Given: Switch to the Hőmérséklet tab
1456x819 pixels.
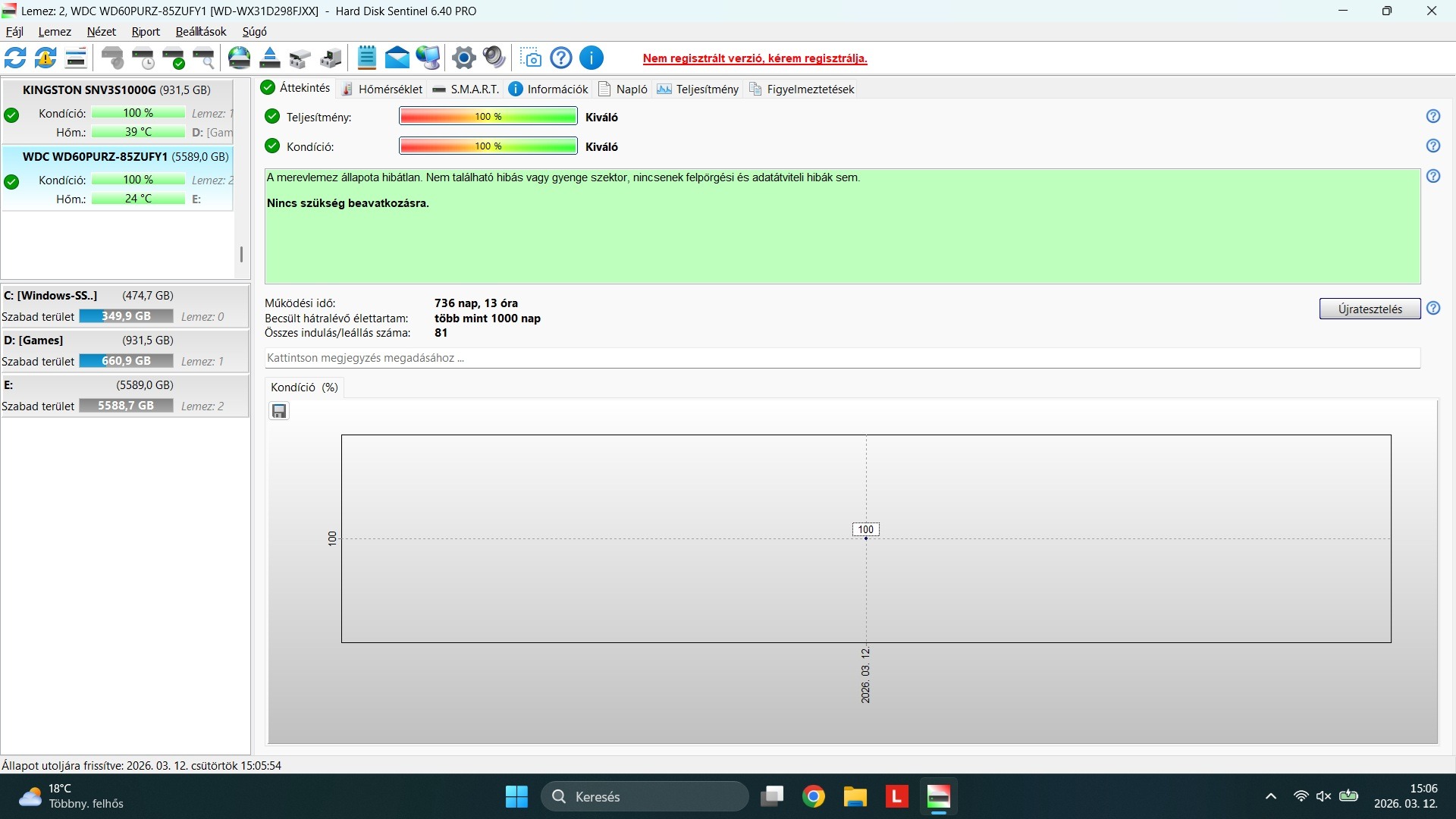Looking at the screenshot, I should click(x=382, y=89).
